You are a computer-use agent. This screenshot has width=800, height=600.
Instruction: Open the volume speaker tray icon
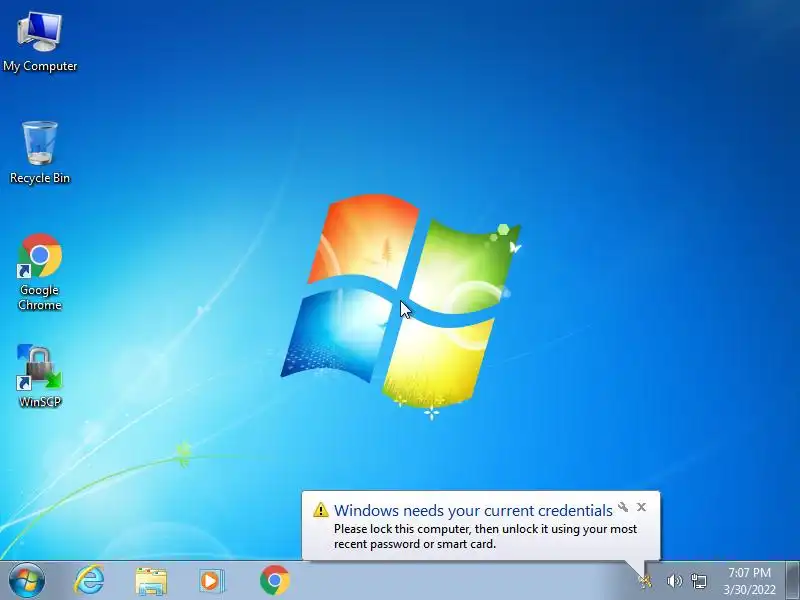pyautogui.click(x=674, y=581)
